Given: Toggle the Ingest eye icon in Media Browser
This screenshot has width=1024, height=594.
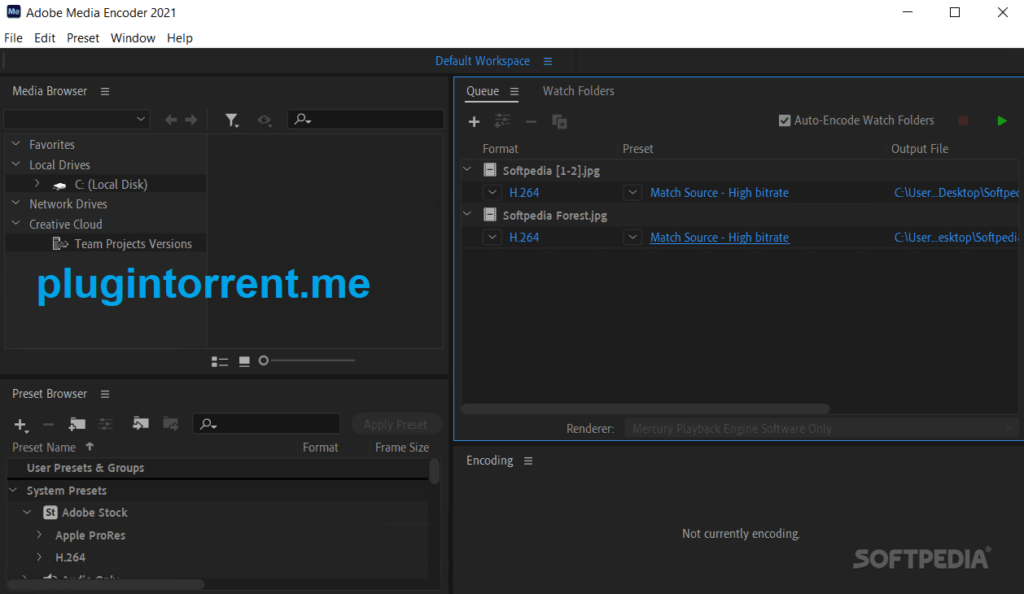Looking at the screenshot, I should coord(264,120).
